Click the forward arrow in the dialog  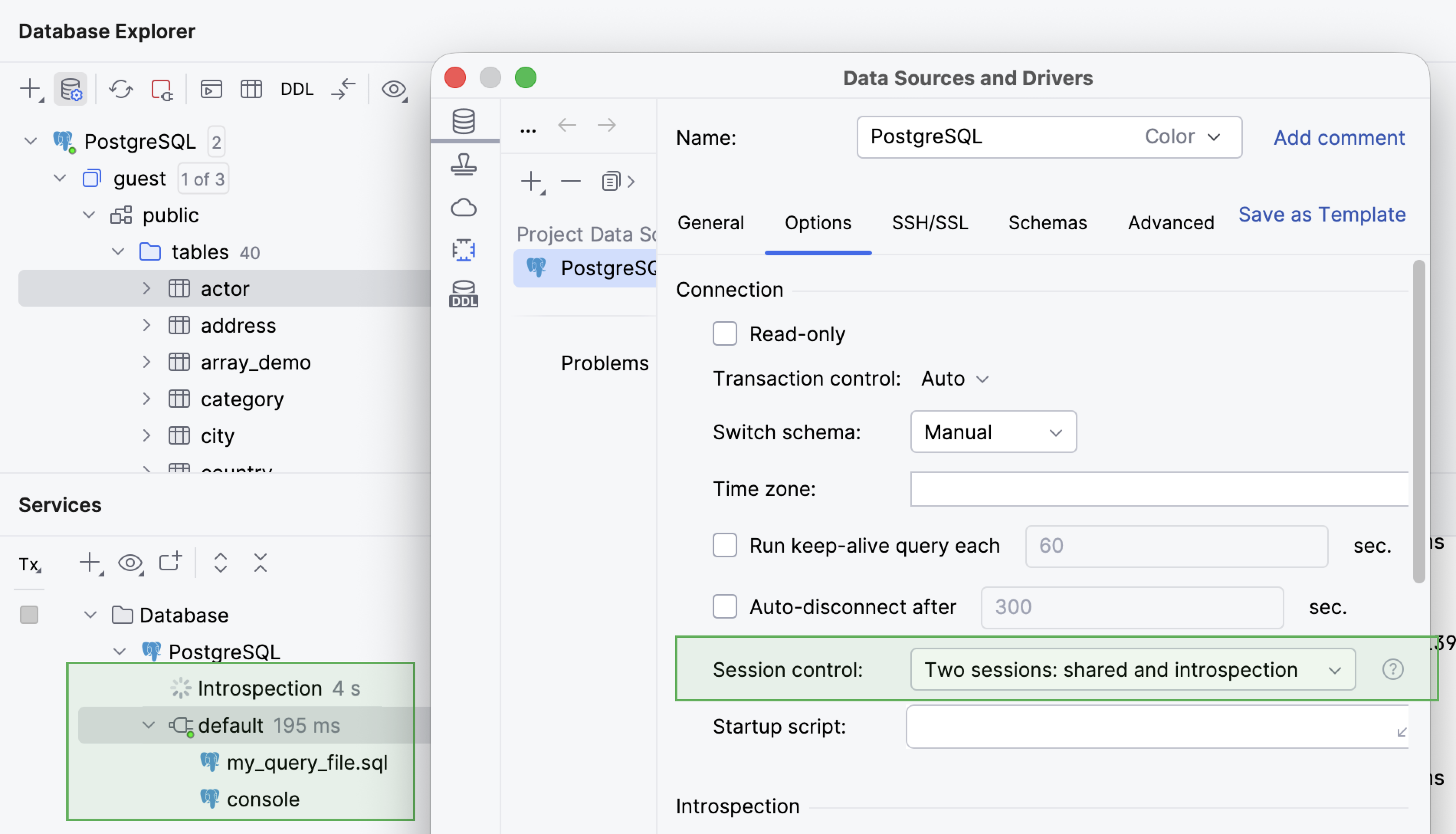click(606, 125)
